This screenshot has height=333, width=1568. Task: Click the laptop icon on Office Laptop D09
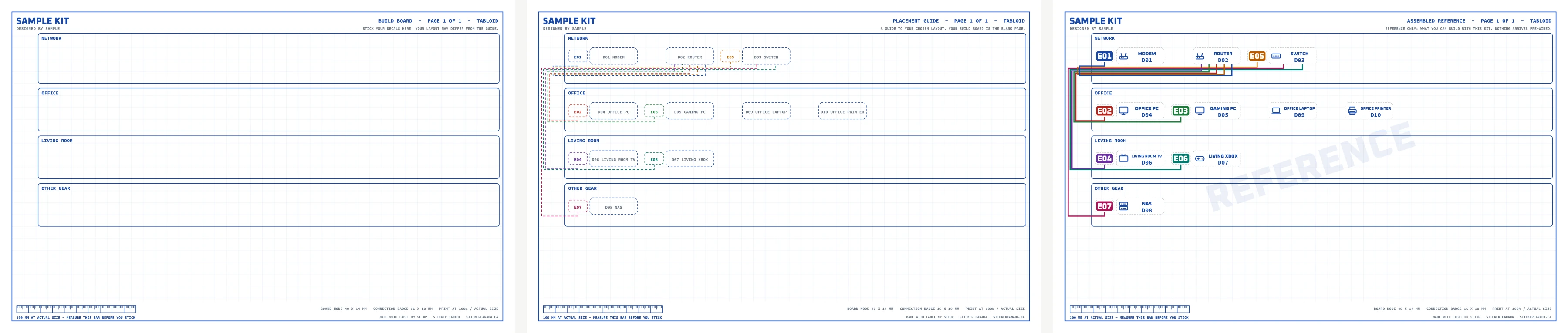pos(1276,111)
